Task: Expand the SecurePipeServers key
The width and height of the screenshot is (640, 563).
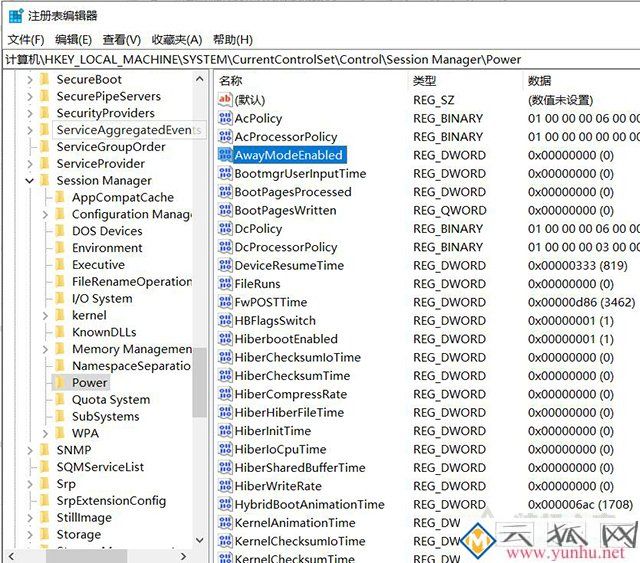Action: (x=29, y=96)
